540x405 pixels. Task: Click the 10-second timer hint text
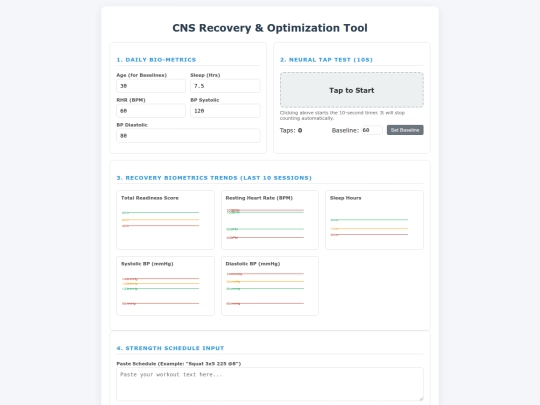(x=342, y=115)
